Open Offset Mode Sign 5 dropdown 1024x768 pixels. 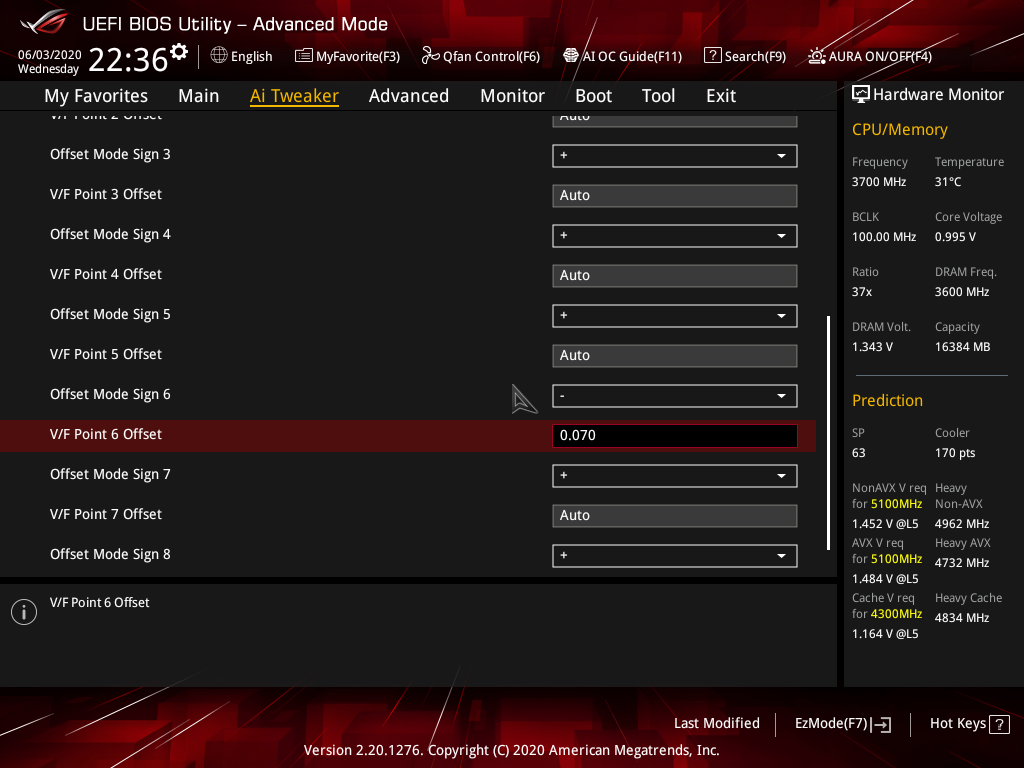tap(675, 316)
